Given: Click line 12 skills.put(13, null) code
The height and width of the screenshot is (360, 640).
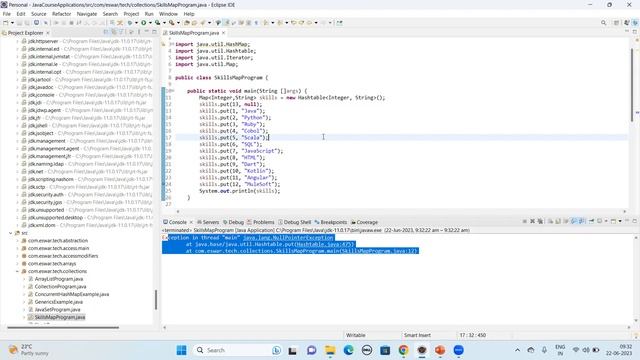Looking at the screenshot, I should [x=231, y=104].
